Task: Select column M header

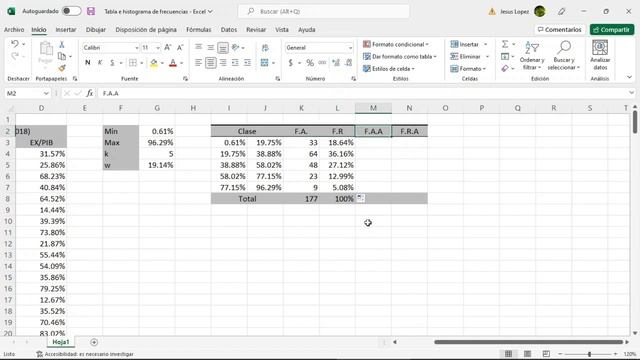Action: (373, 108)
